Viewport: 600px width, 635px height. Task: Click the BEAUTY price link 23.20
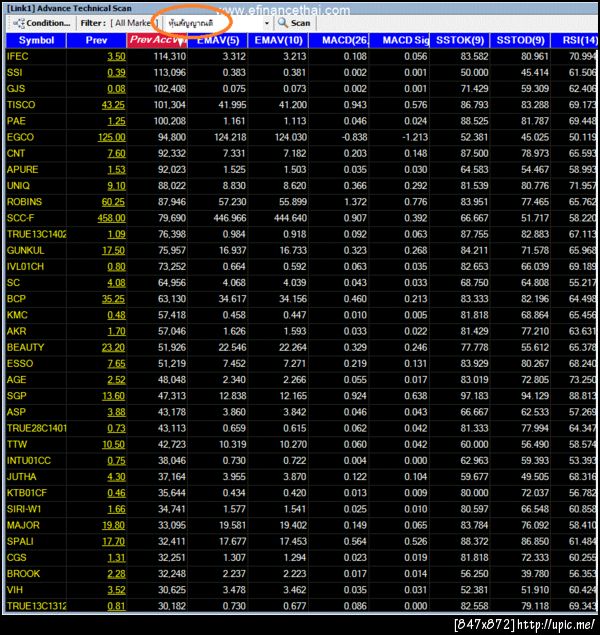pyautogui.click(x=113, y=347)
